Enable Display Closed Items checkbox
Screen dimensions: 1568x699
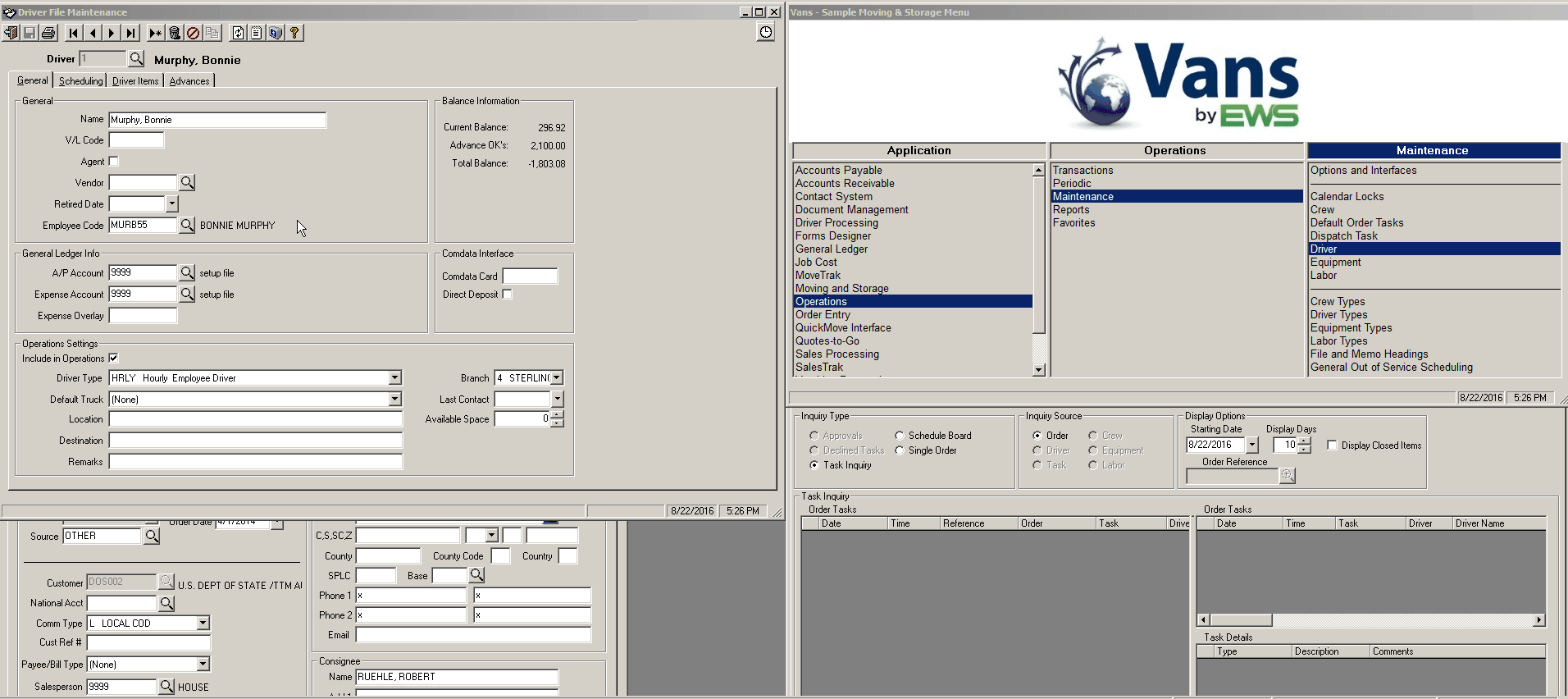point(1332,445)
